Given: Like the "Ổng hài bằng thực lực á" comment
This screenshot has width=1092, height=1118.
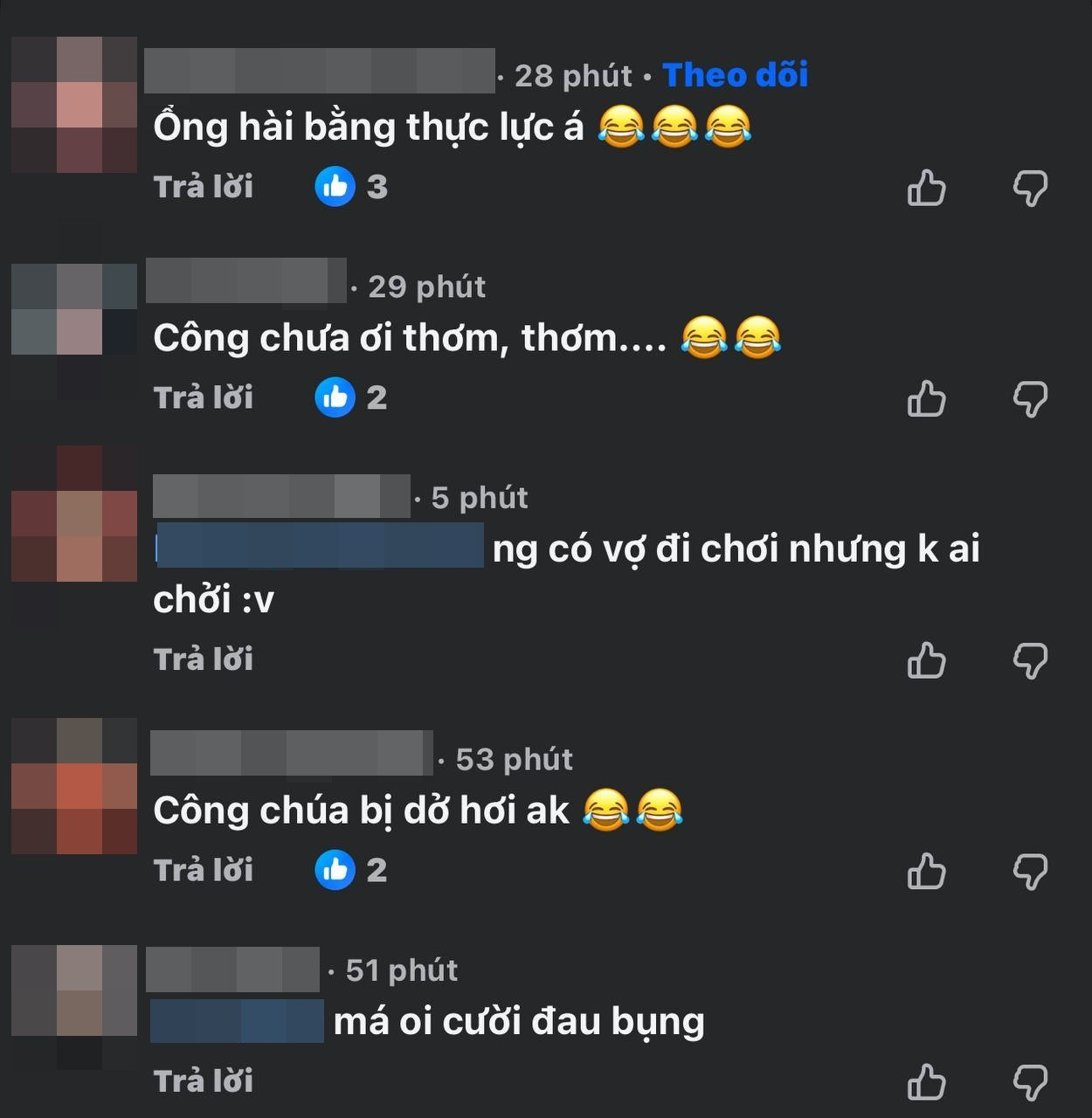Looking at the screenshot, I should click(927, 187).
